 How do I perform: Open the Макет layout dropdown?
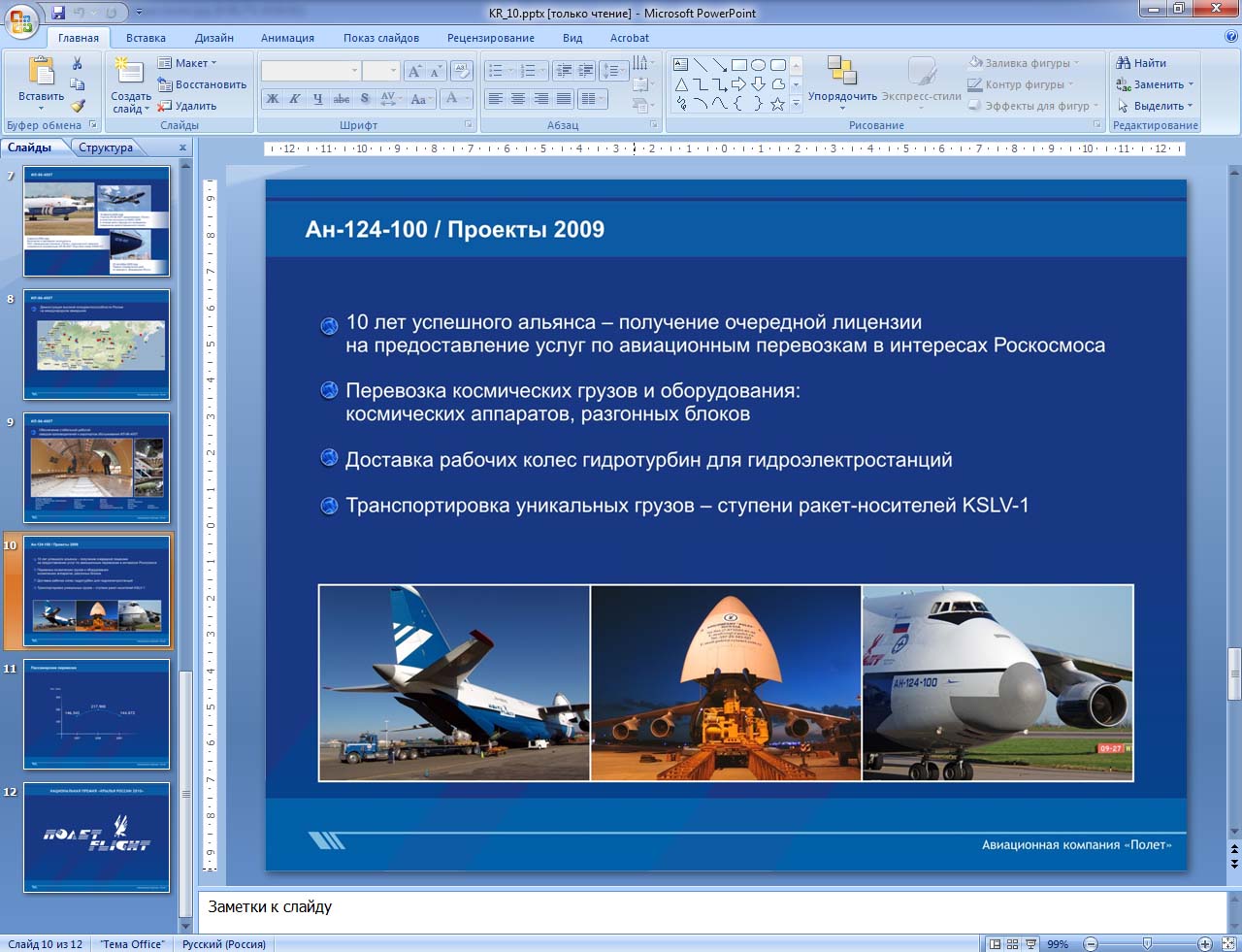(188, 63)
